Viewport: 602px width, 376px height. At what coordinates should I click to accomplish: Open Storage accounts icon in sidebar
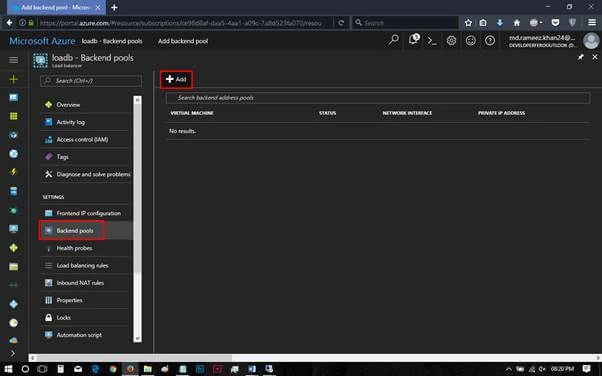pos(13,267)
